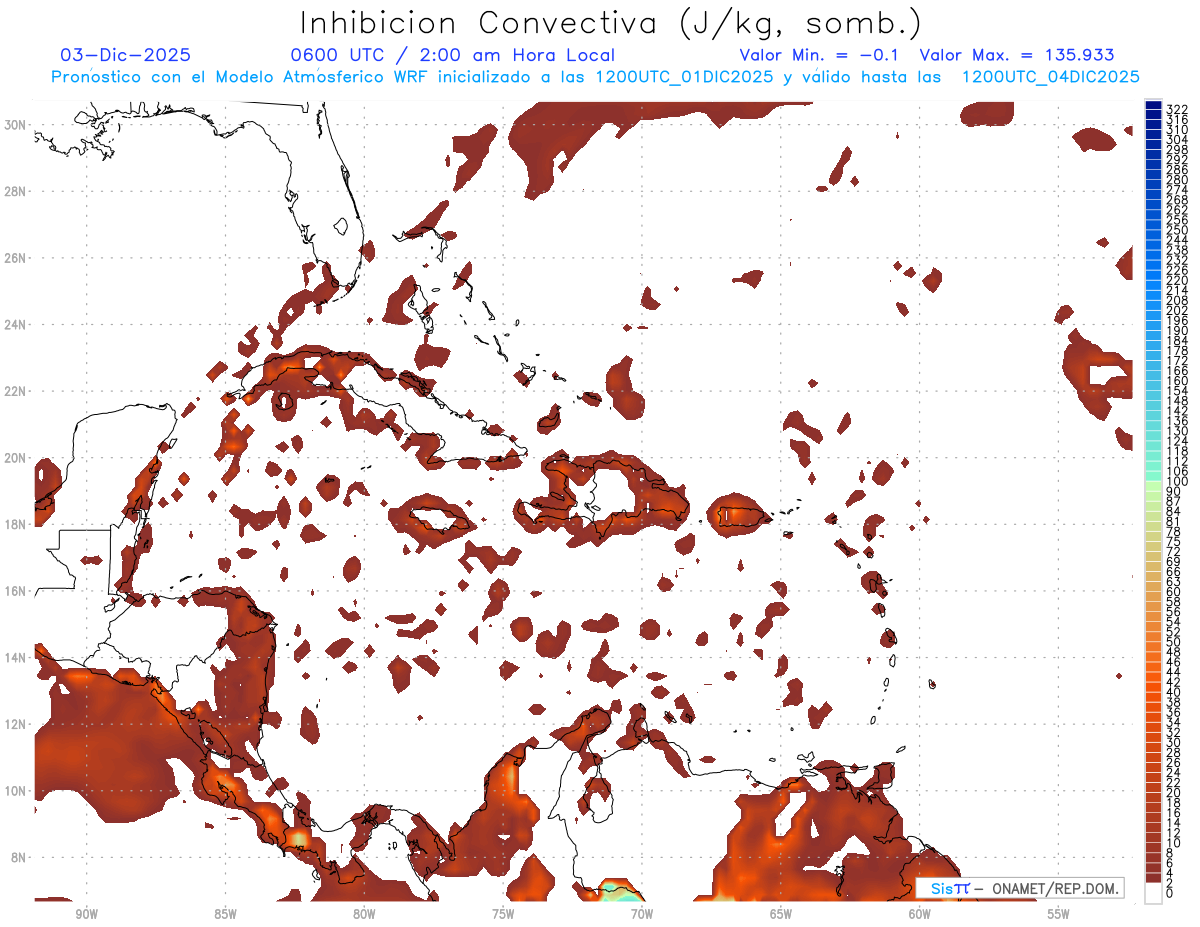
Task: Click the 18N latitude label
Action: [15, 524]
